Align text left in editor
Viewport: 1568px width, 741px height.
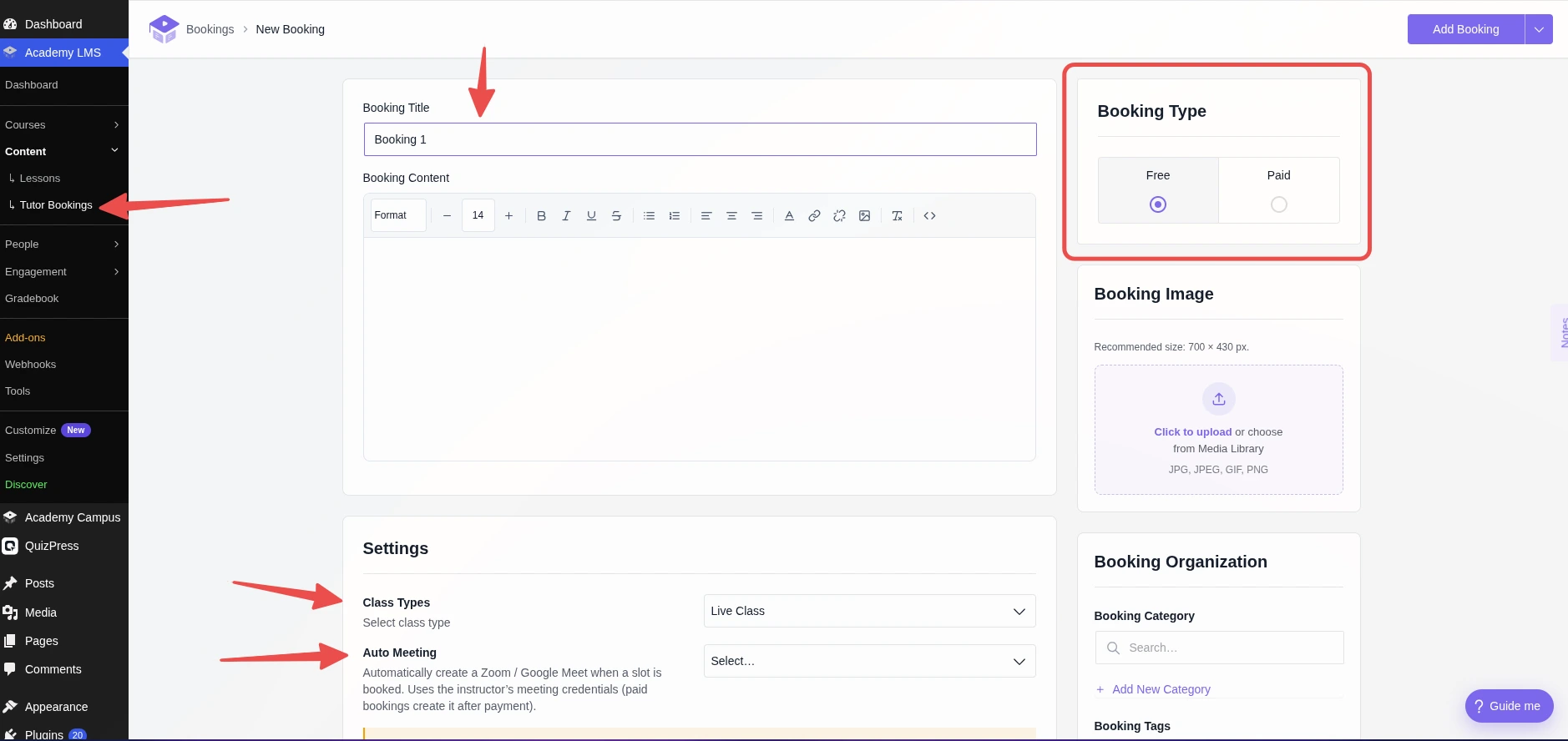(706, 216)
